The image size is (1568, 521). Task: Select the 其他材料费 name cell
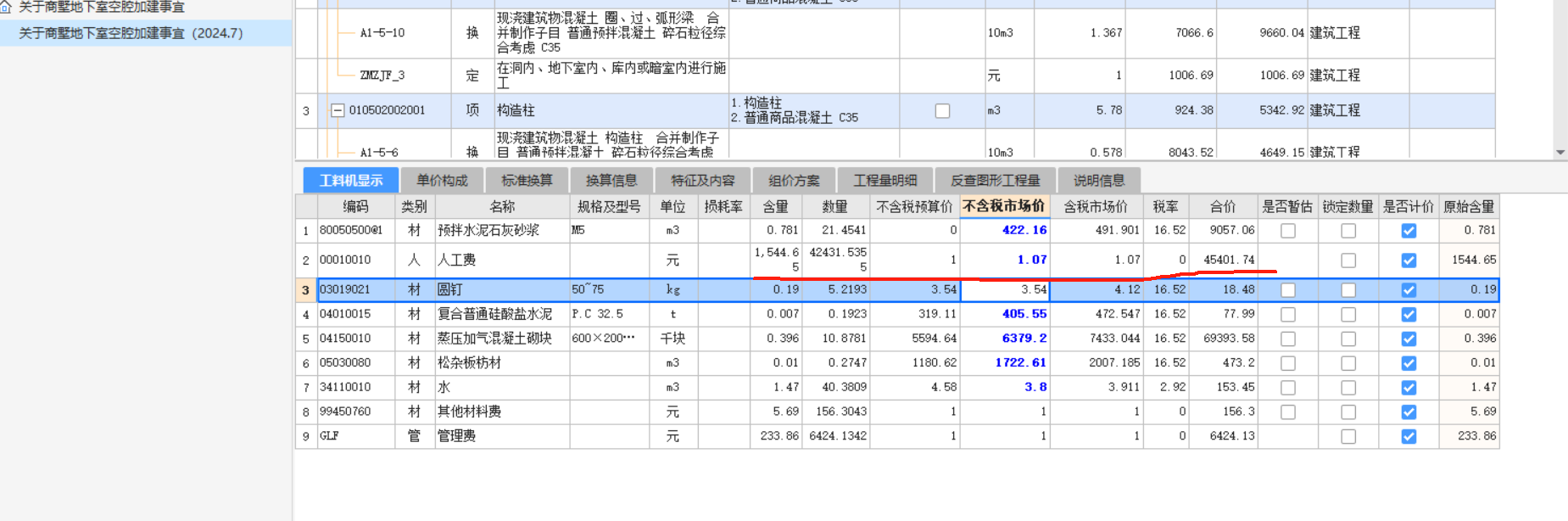pos(502,412)
